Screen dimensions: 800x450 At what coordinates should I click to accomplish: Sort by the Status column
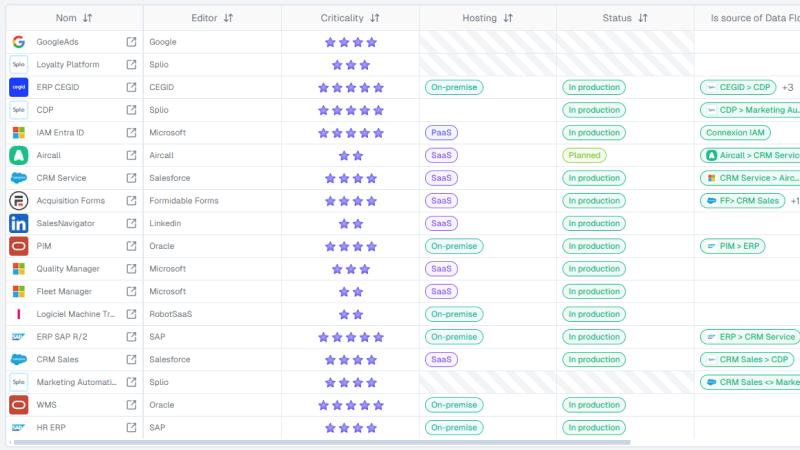coord(643,18)
